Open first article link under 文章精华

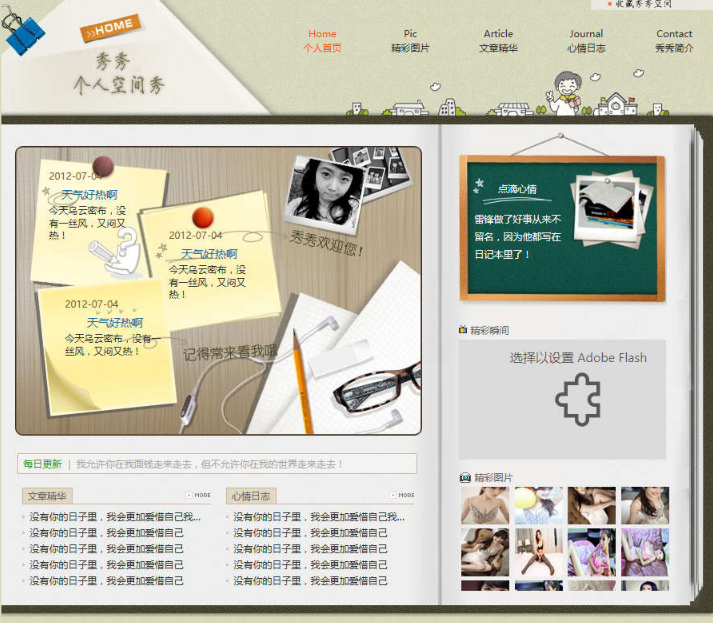(x=115, y=517)
